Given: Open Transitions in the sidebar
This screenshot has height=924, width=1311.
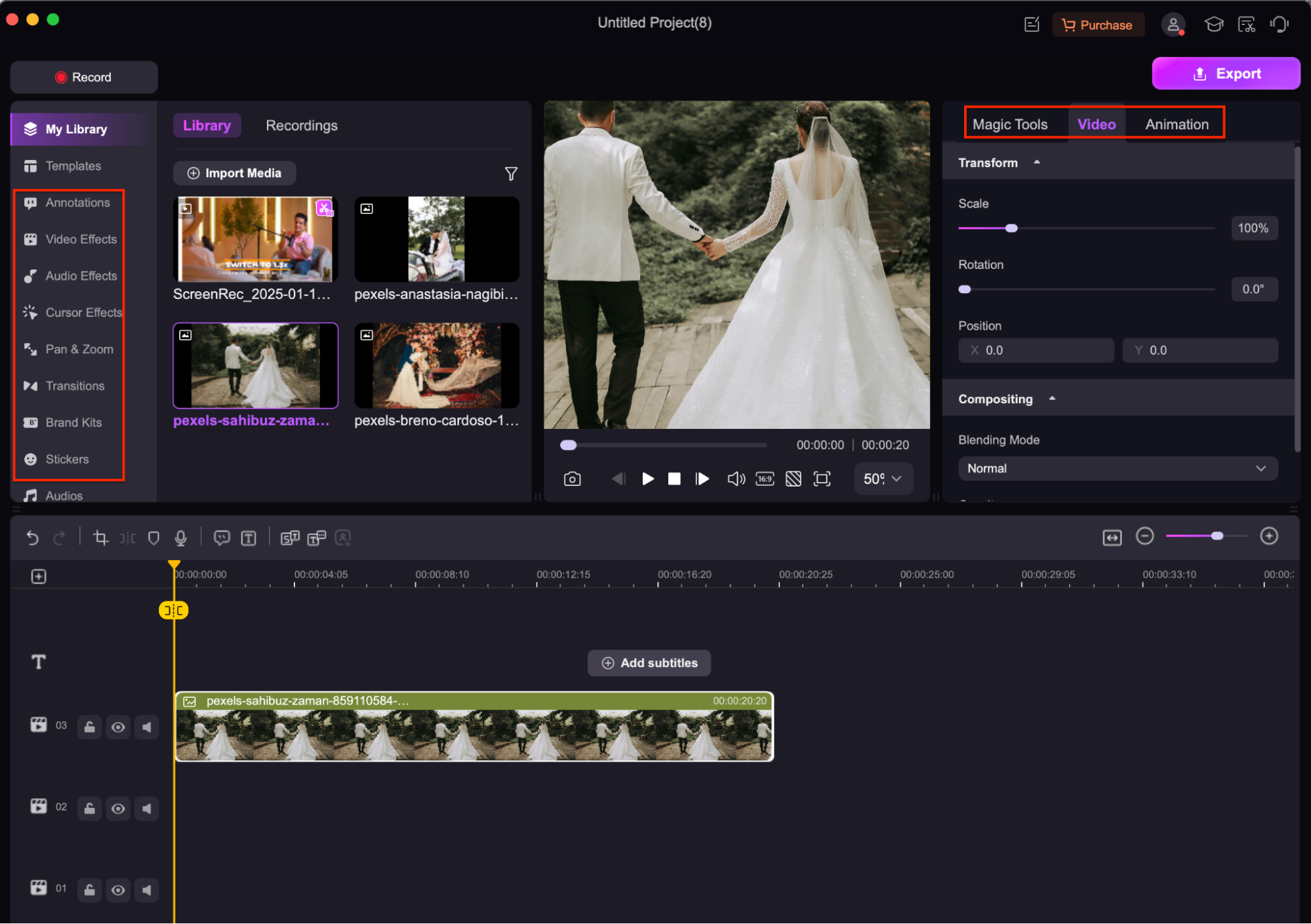Looking at the screenshot, I should pos(75,386).
